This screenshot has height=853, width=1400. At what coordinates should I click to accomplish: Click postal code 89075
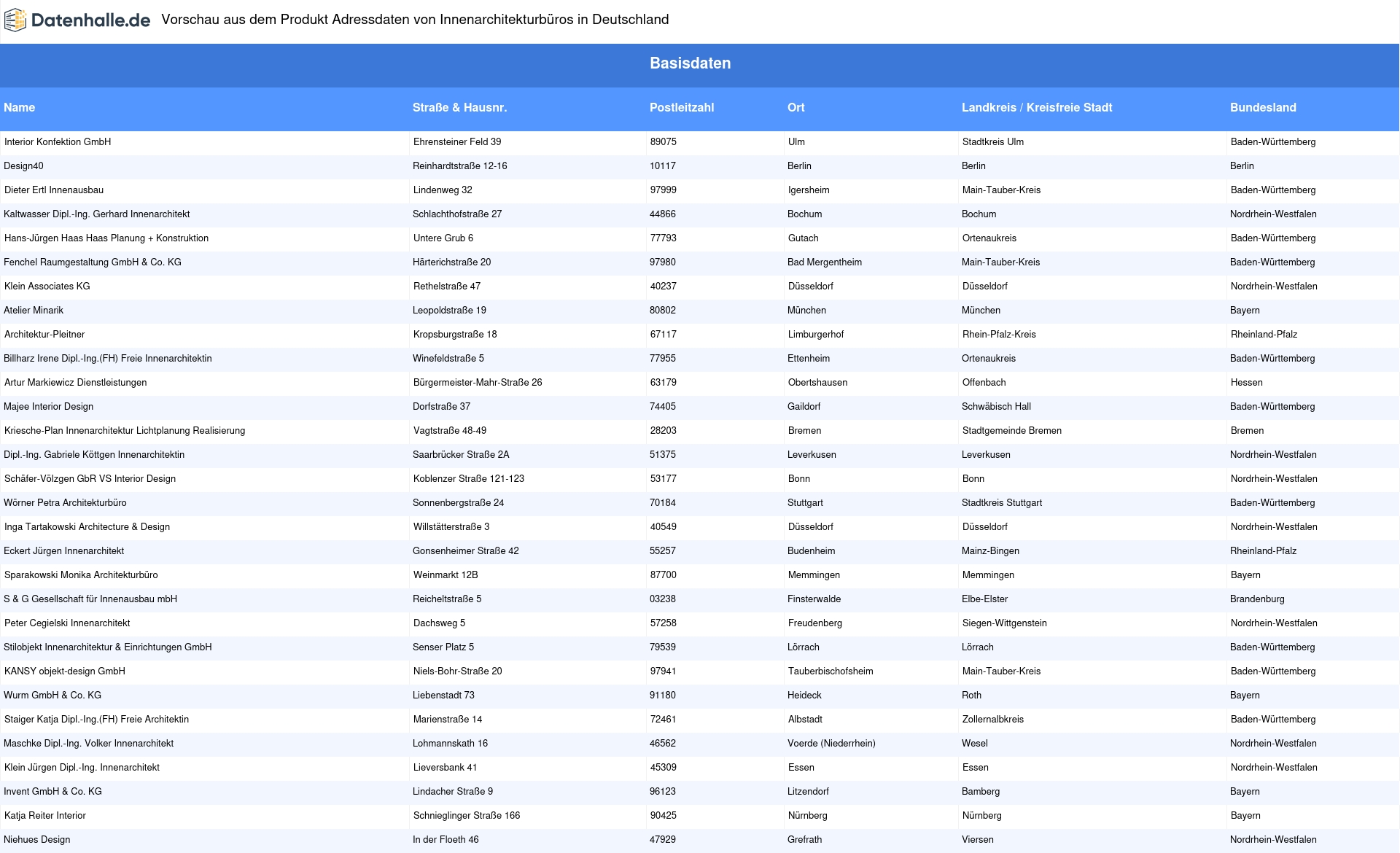click(x=664, y=142)
